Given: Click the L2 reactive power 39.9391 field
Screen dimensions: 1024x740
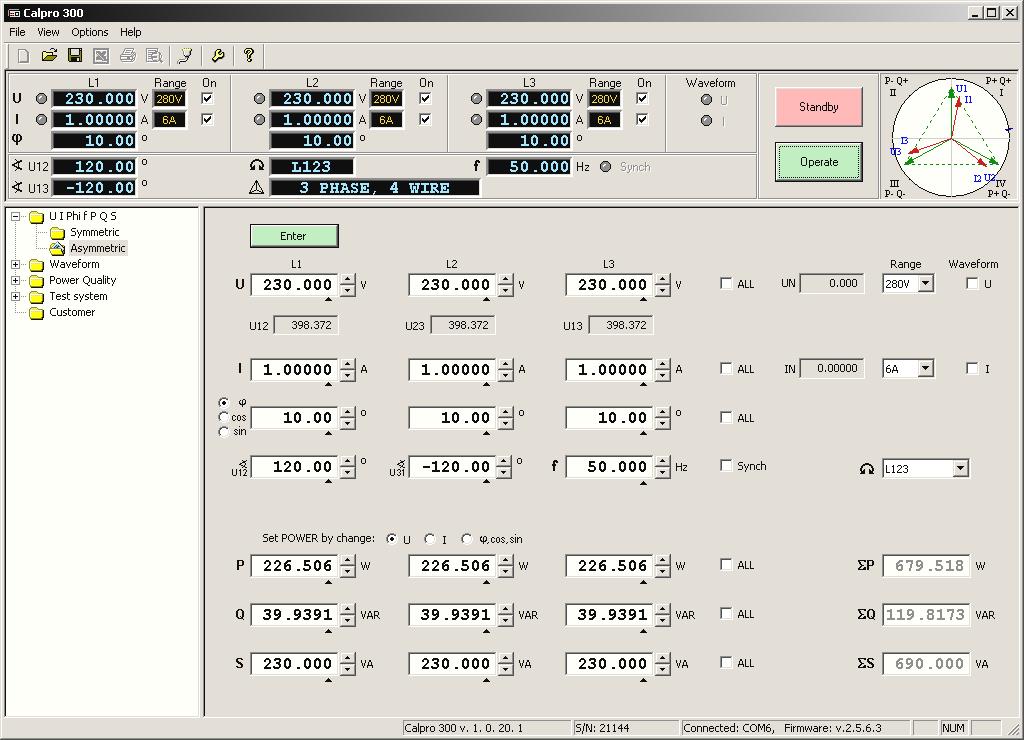Looking at the screenshot, I should pos(453,615).
